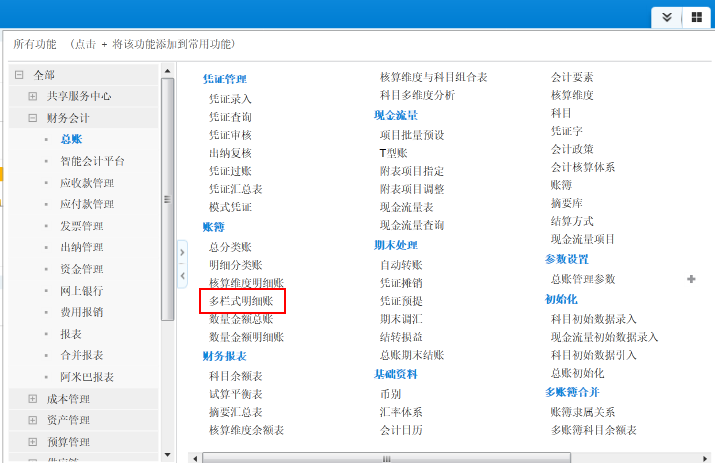The width and height of the screenshot is (715, 463).
Task: Open the 凭证录入 function link
Action: point(230,99)
